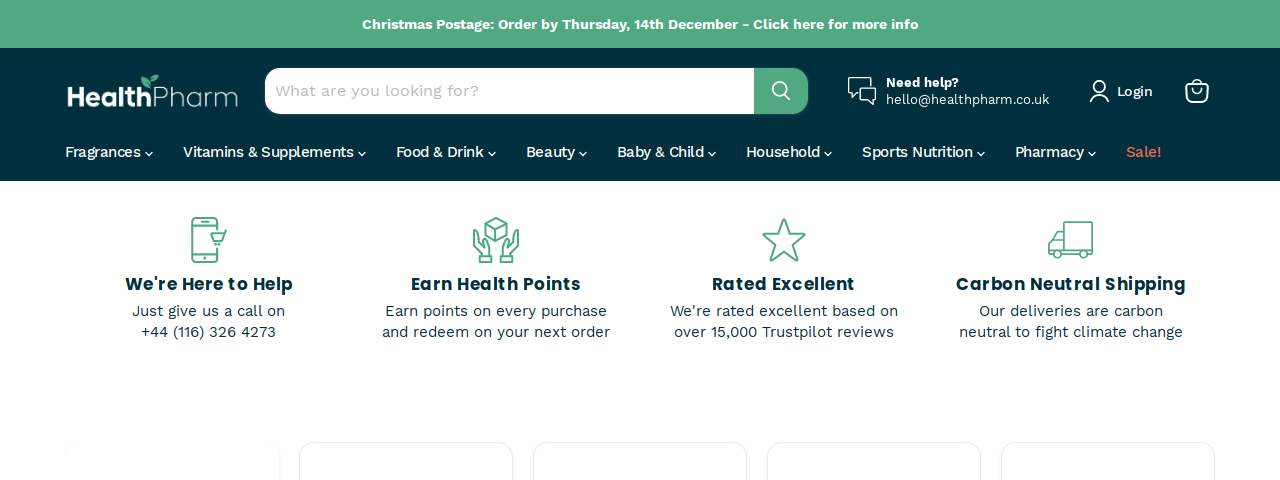
Task: Expand Vitamins & Supplements menu
Action: 274,152
